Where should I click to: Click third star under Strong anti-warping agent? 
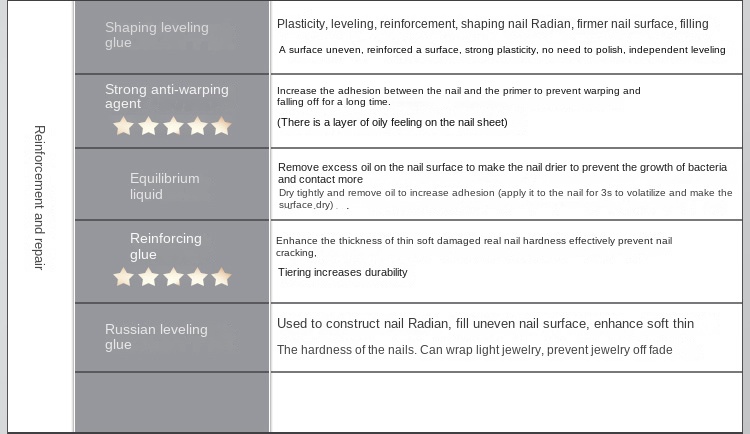173,126
